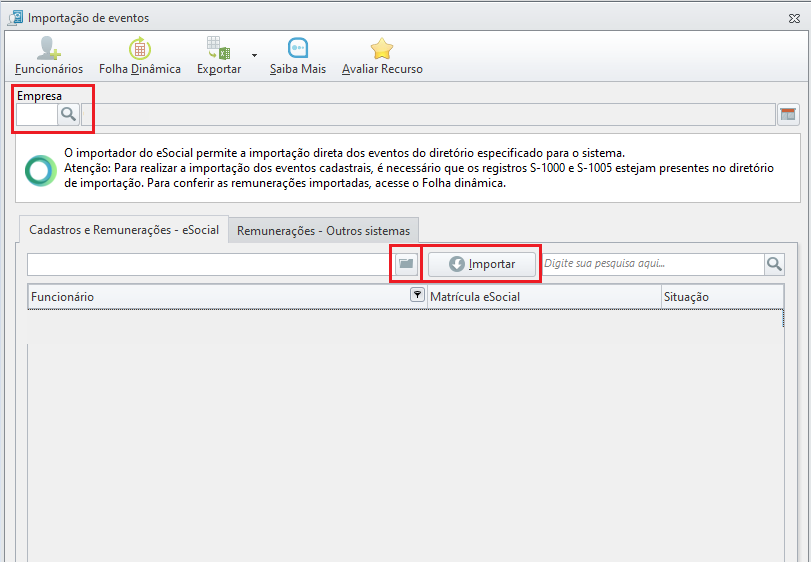Switch to Remunerações - Outros sistemas tab
The width and height of the screenshot is (811, 562).
[323, 231]
